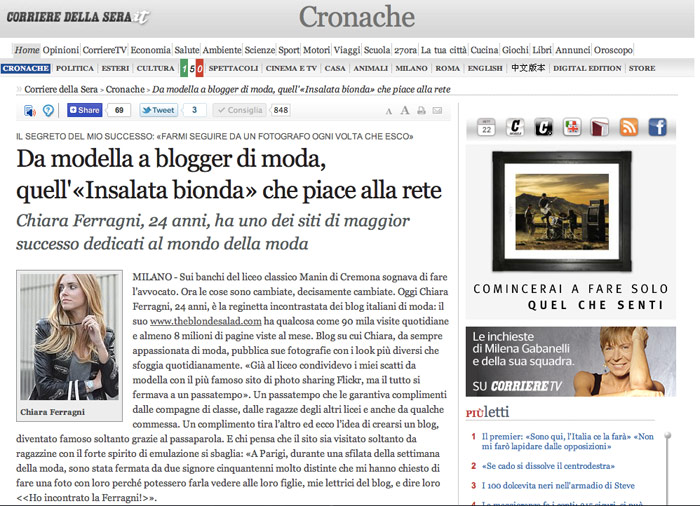Open the Oroscopo menu item
This screenshot has height=506, width=700.
click(x=613, y=50)
